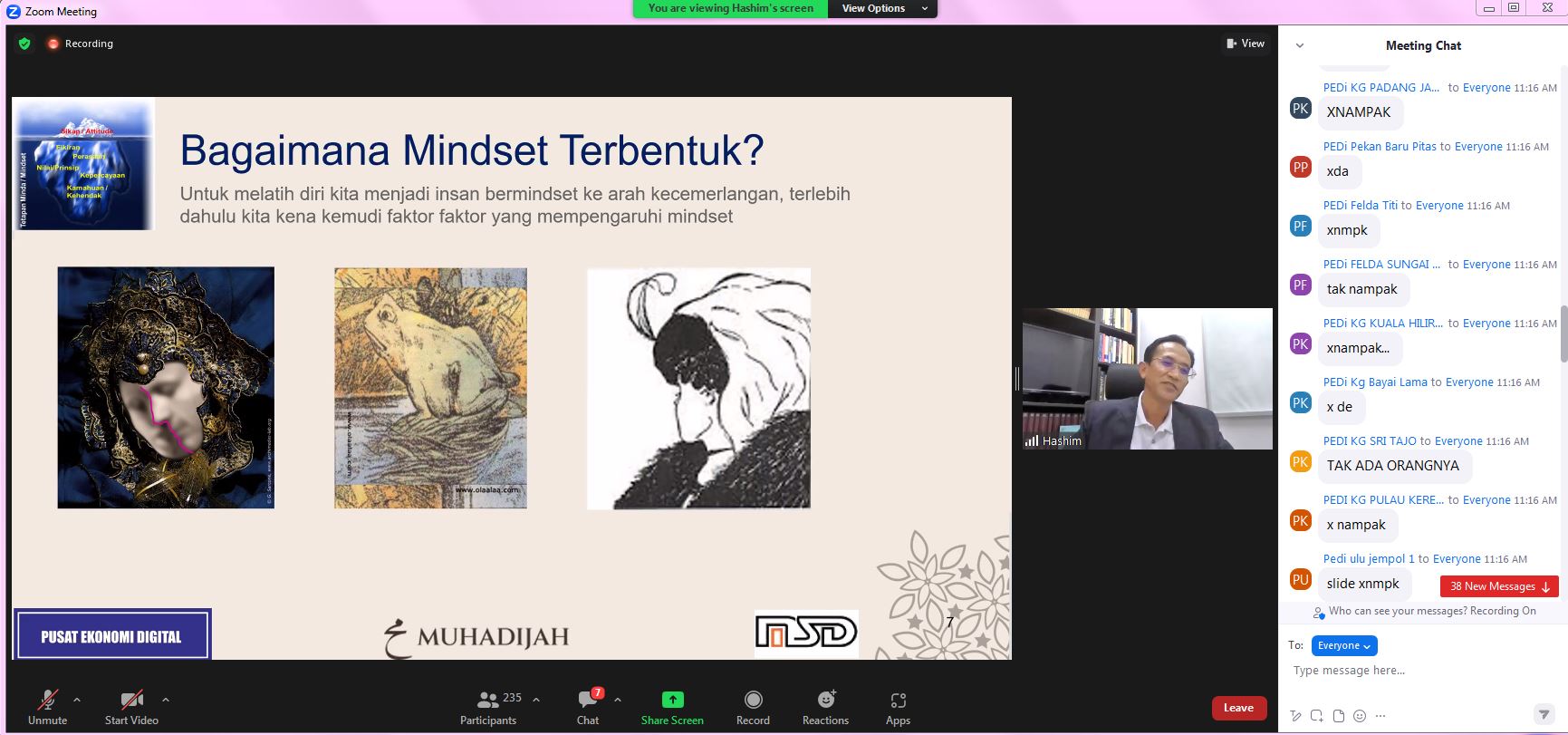This screenshot has width=1568, height=735.
Task: Open the Apps panel
Action: [x=898, y=707]
